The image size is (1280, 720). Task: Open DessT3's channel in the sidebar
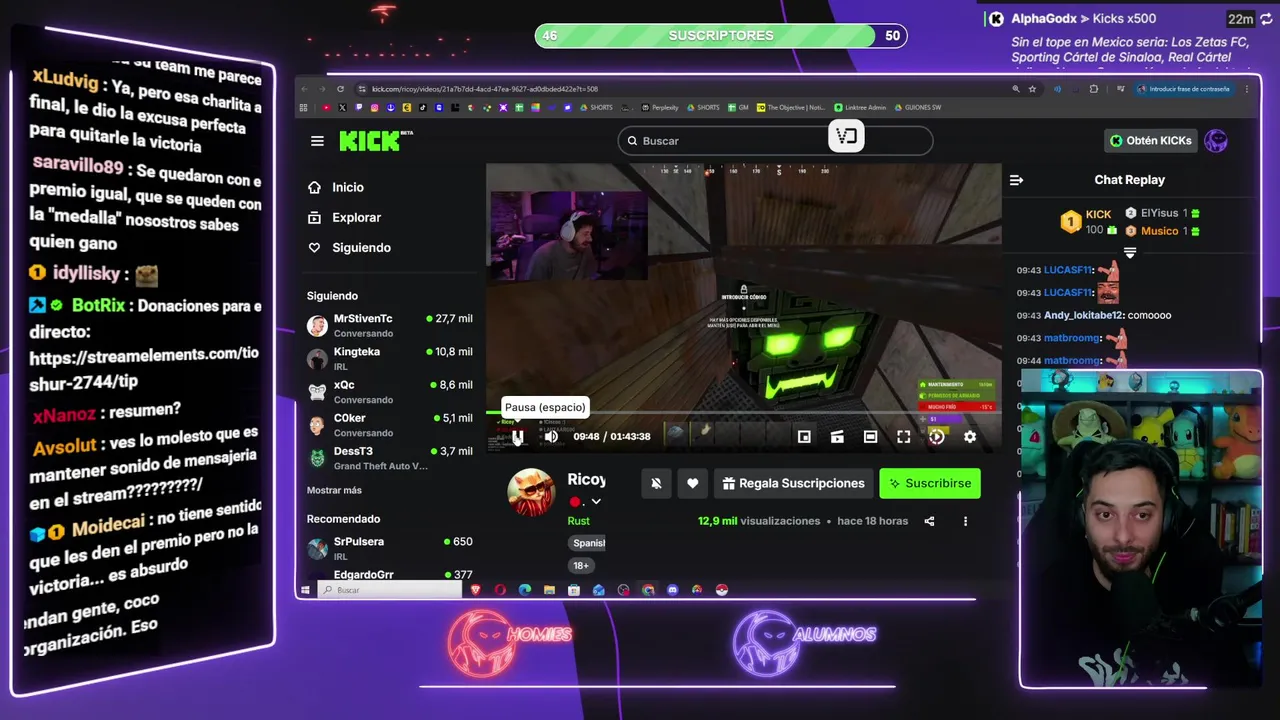tap(390, 458)
